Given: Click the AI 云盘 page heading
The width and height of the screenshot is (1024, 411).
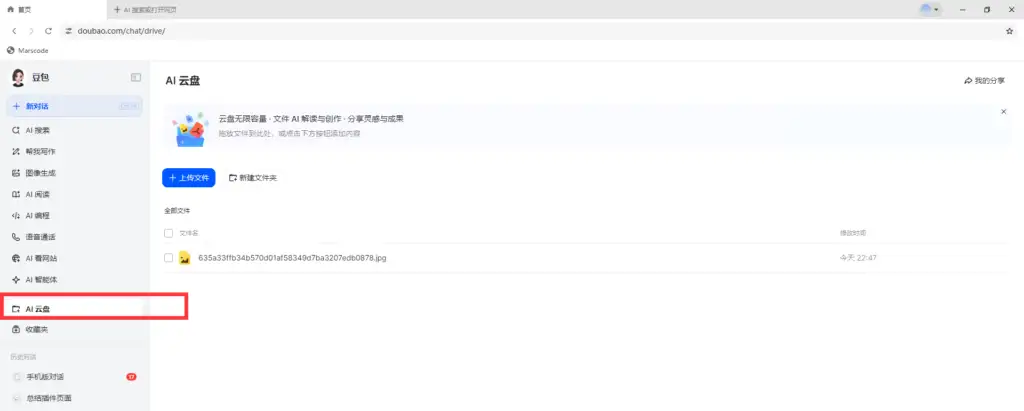Looking at the screenshot, I should [182, 80].
